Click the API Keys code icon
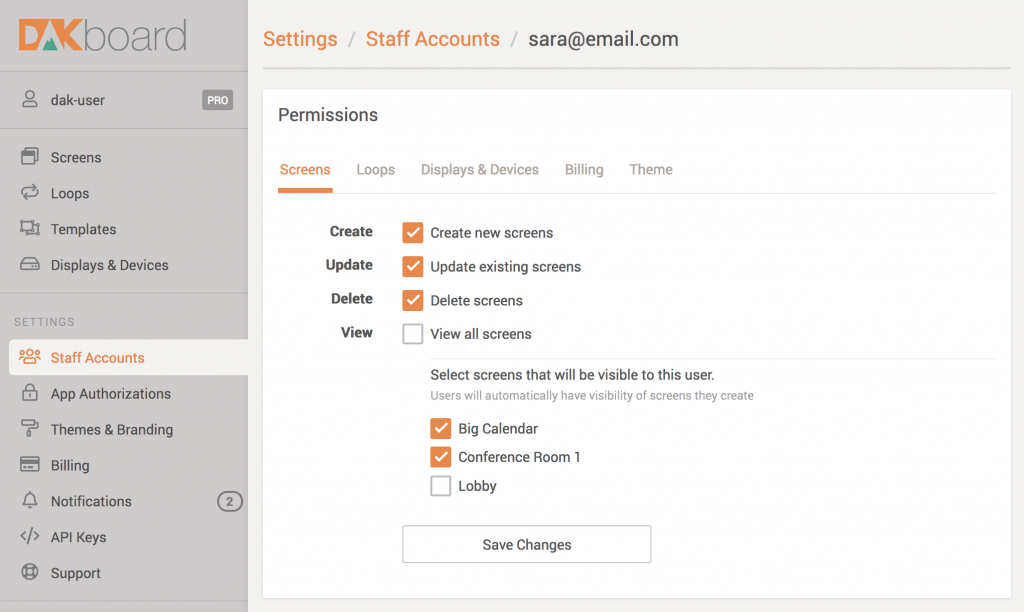This screenshot has height=612, width=1024. tap(29, 536)
